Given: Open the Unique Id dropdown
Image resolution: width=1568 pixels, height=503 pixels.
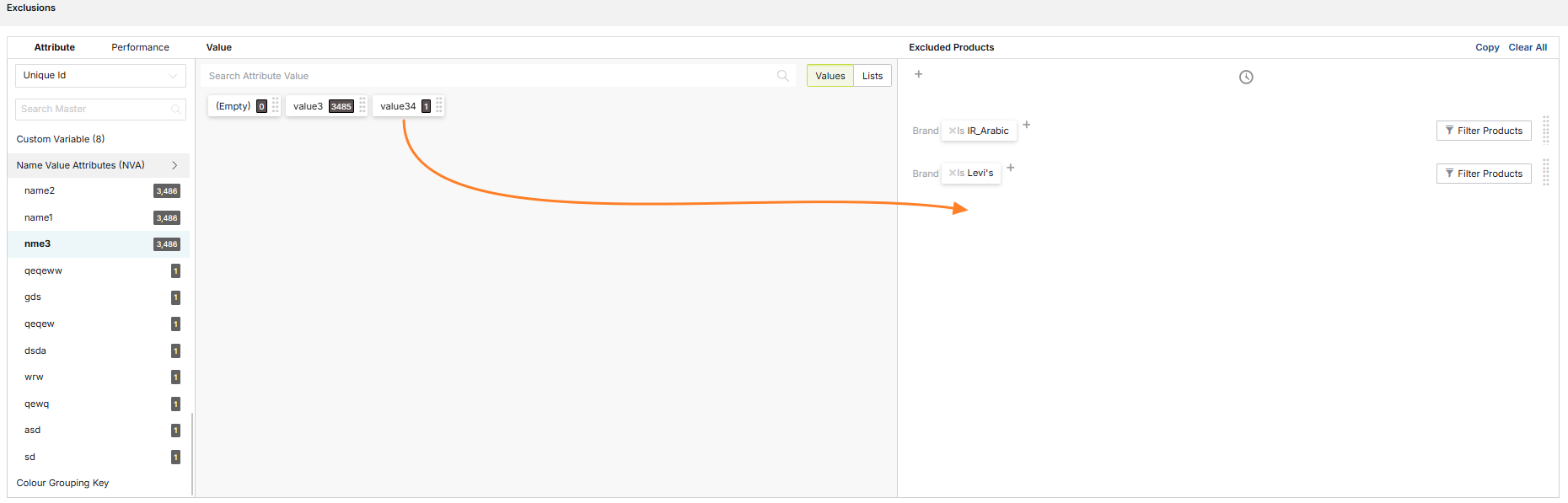Looking at the screenshot, I should coord(100,76).
